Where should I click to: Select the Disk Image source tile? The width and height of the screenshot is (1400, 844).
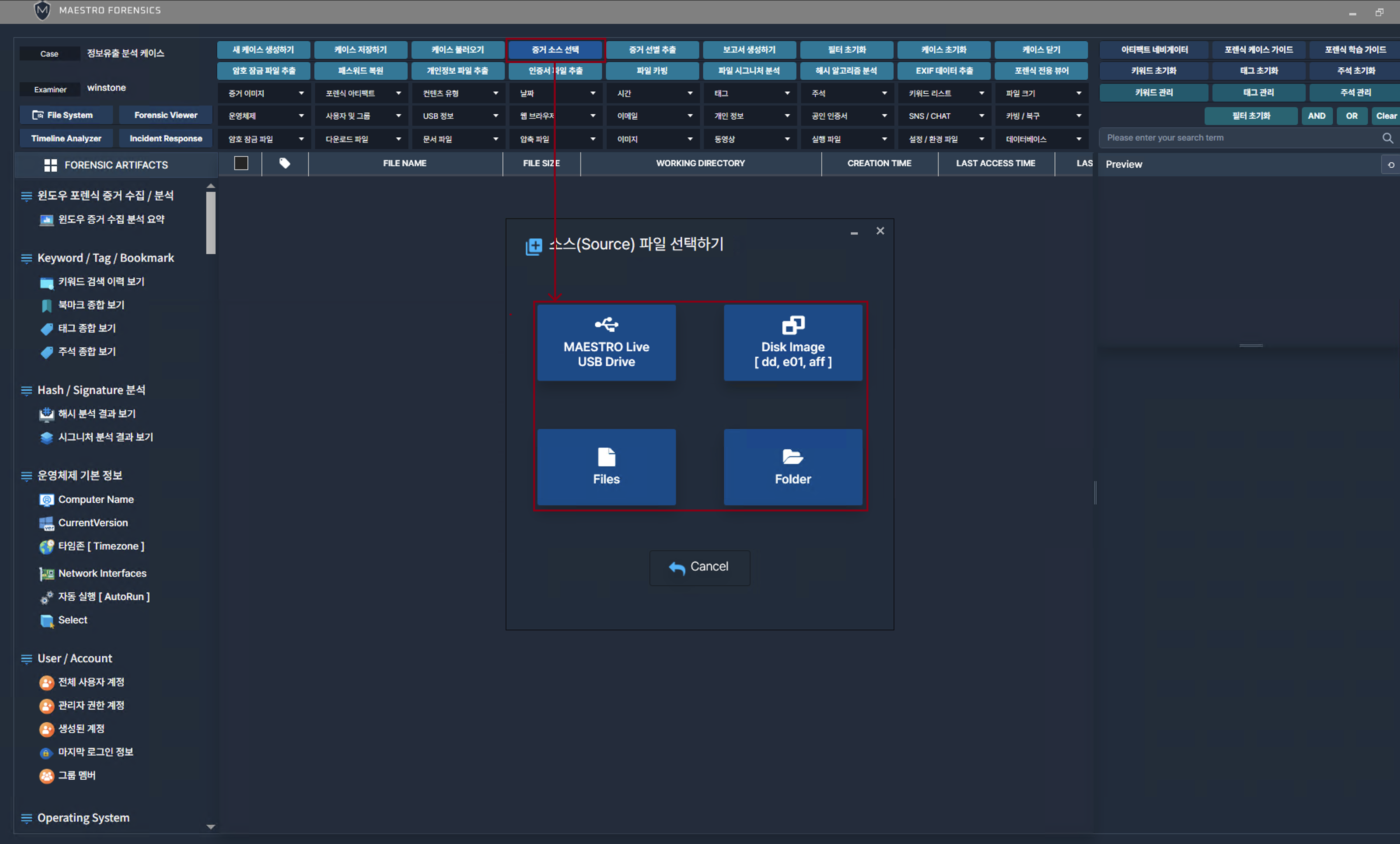pyautogui.click(x=793, y=343)
